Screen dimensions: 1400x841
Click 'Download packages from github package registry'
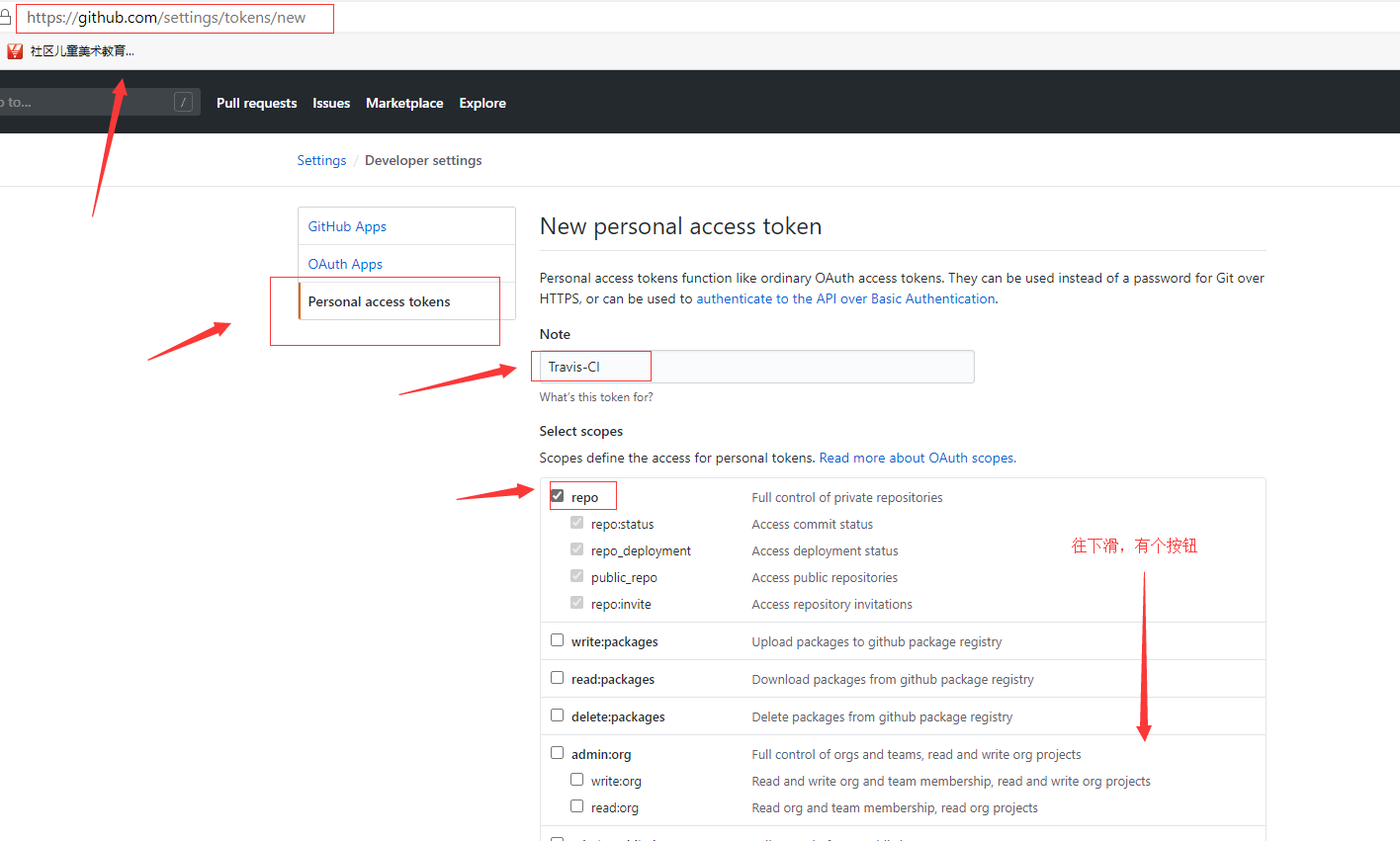[893, 679]
